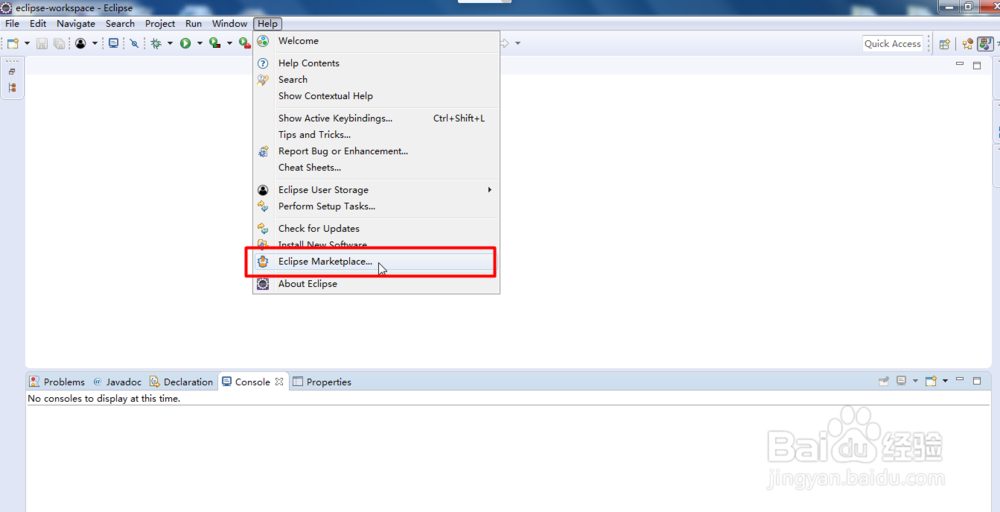The width and height of the screenshot is (1000, 512).
Task: Expand the Run dropdown arrow
Action: click(200, 43)
